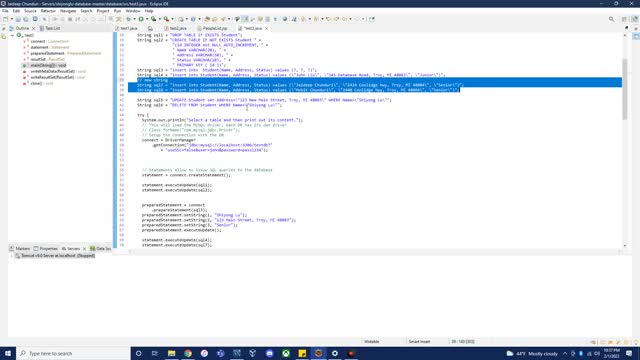Click the Save icon in toolbar

(x=18, y=19)
